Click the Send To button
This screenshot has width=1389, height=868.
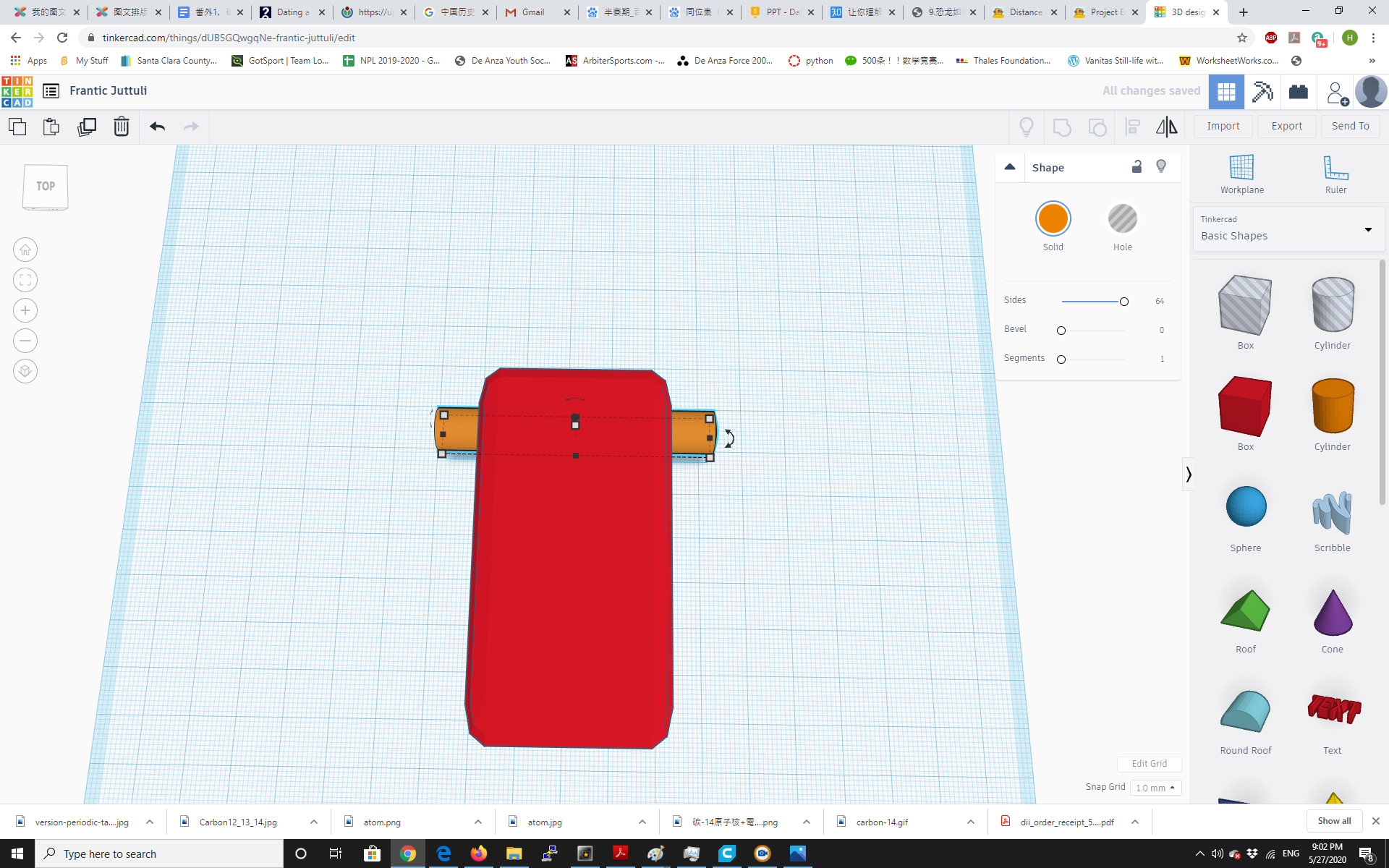click(1351, 127)
